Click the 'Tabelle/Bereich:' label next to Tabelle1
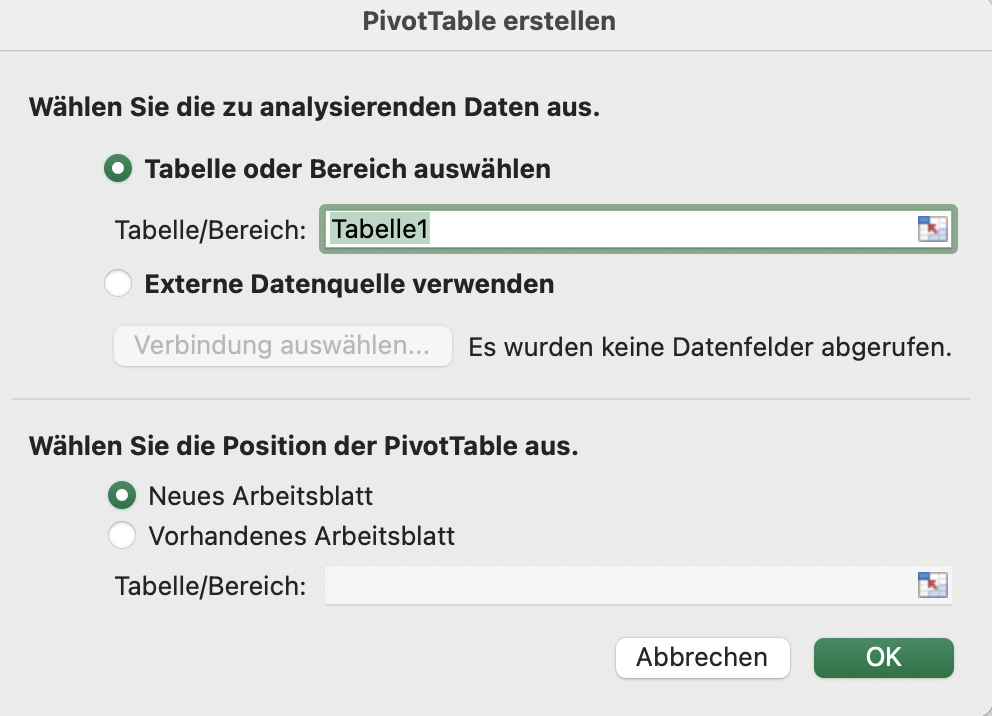 click(x=210, y=230)
